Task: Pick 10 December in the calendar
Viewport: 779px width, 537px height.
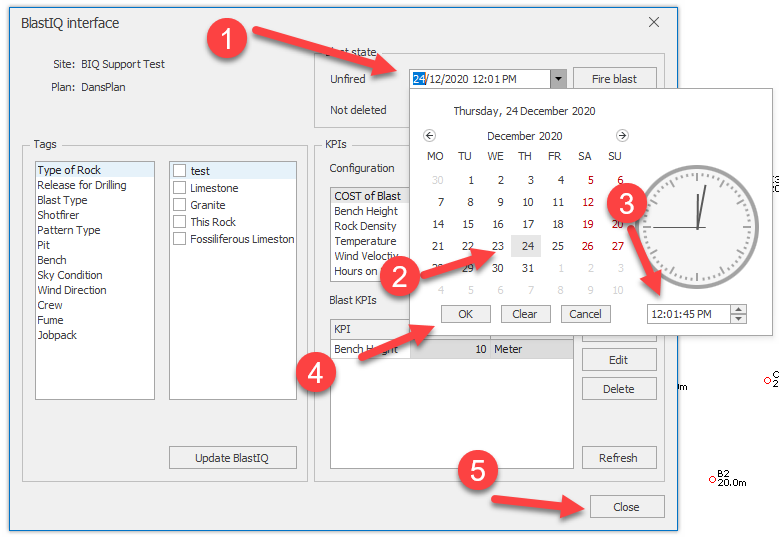Action: (x=528, y=202)
